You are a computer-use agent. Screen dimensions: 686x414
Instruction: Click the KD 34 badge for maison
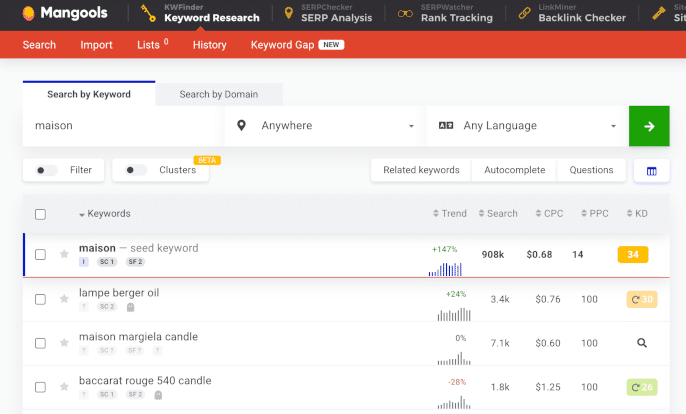633,255
